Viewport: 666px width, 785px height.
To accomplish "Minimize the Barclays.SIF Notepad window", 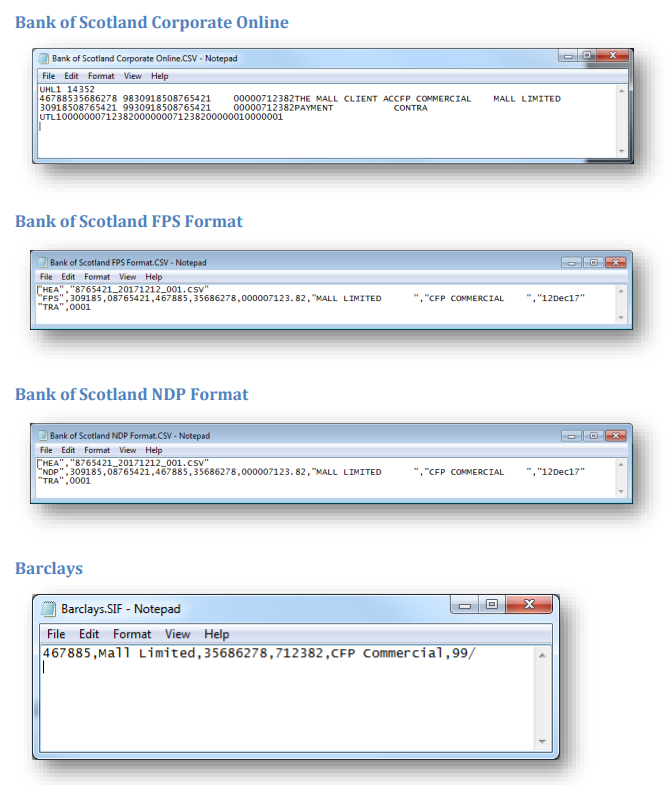I will (x=465, y=605).
